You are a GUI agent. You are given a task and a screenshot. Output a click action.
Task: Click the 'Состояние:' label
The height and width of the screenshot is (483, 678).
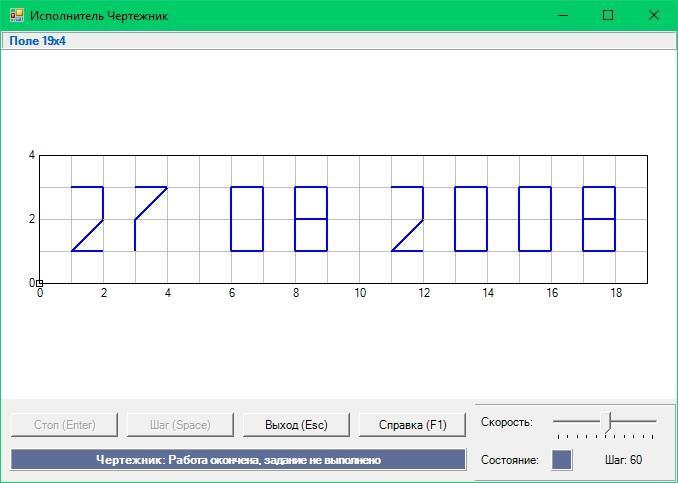[x=510, y=460]
